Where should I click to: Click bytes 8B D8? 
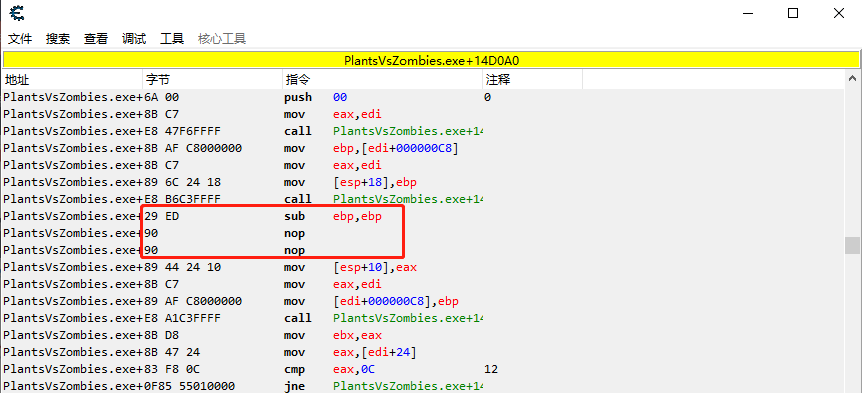[x=162, y=335]
